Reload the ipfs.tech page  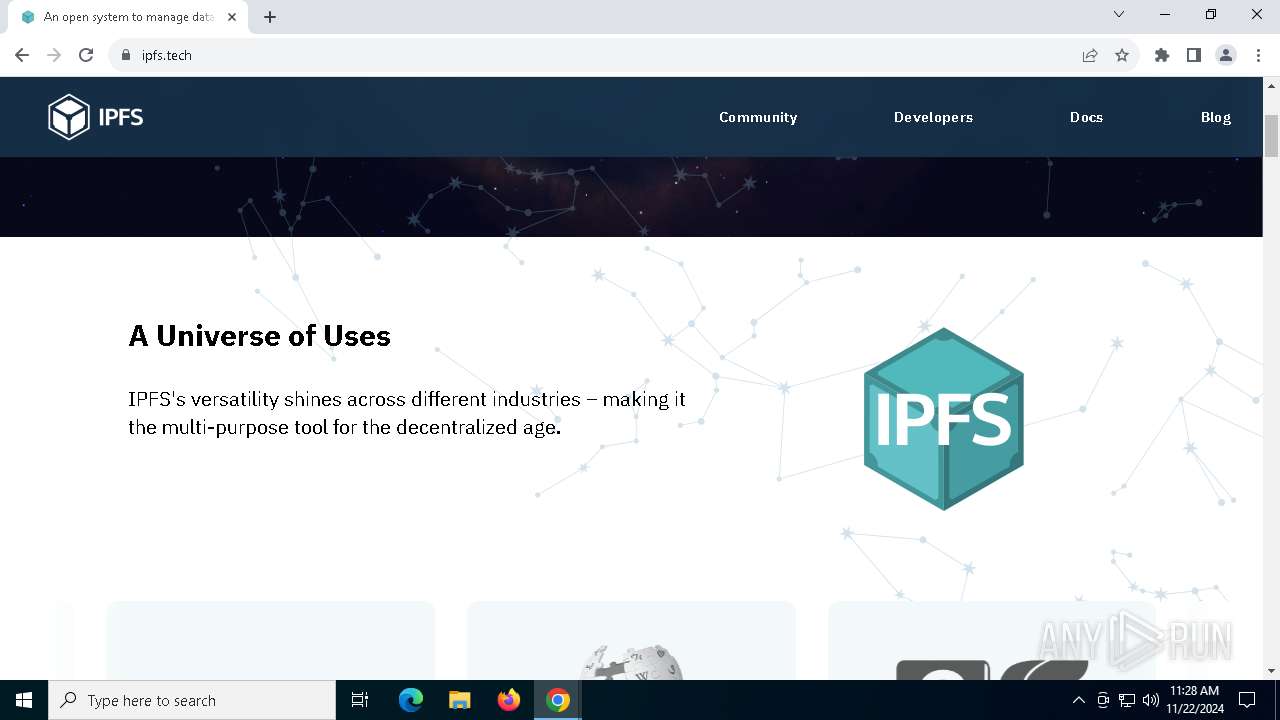86,55
